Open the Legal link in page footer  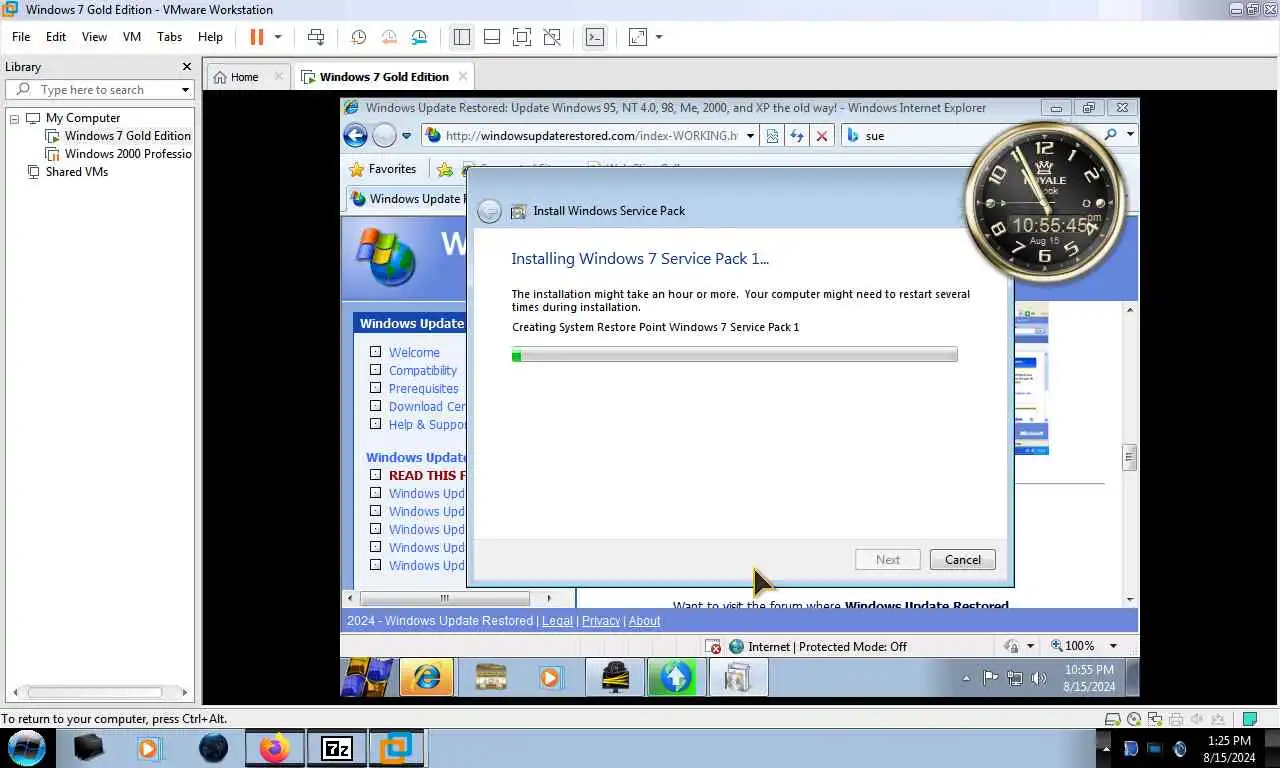557,621
